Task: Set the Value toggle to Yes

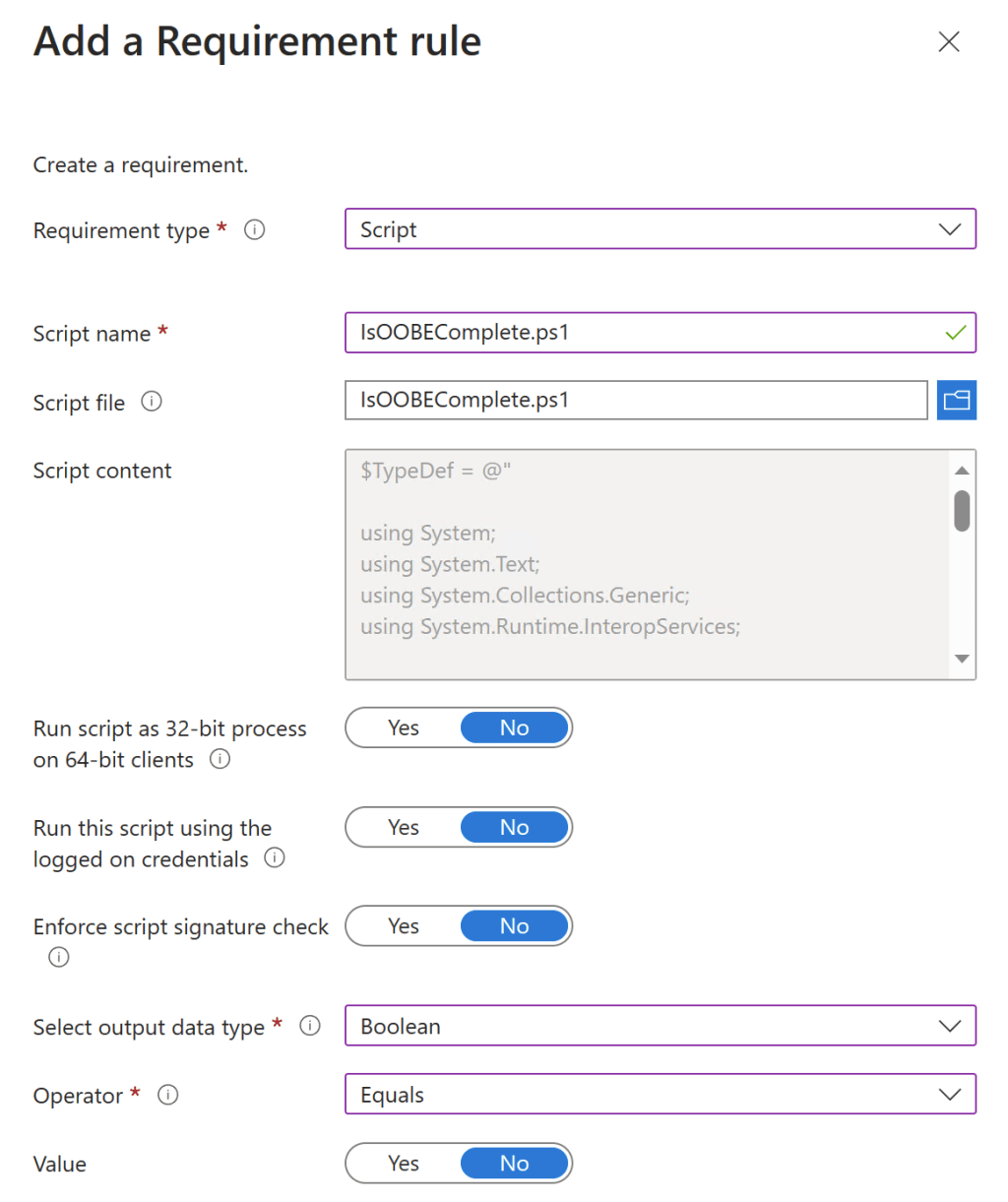Action: [x=404, y=1163]
